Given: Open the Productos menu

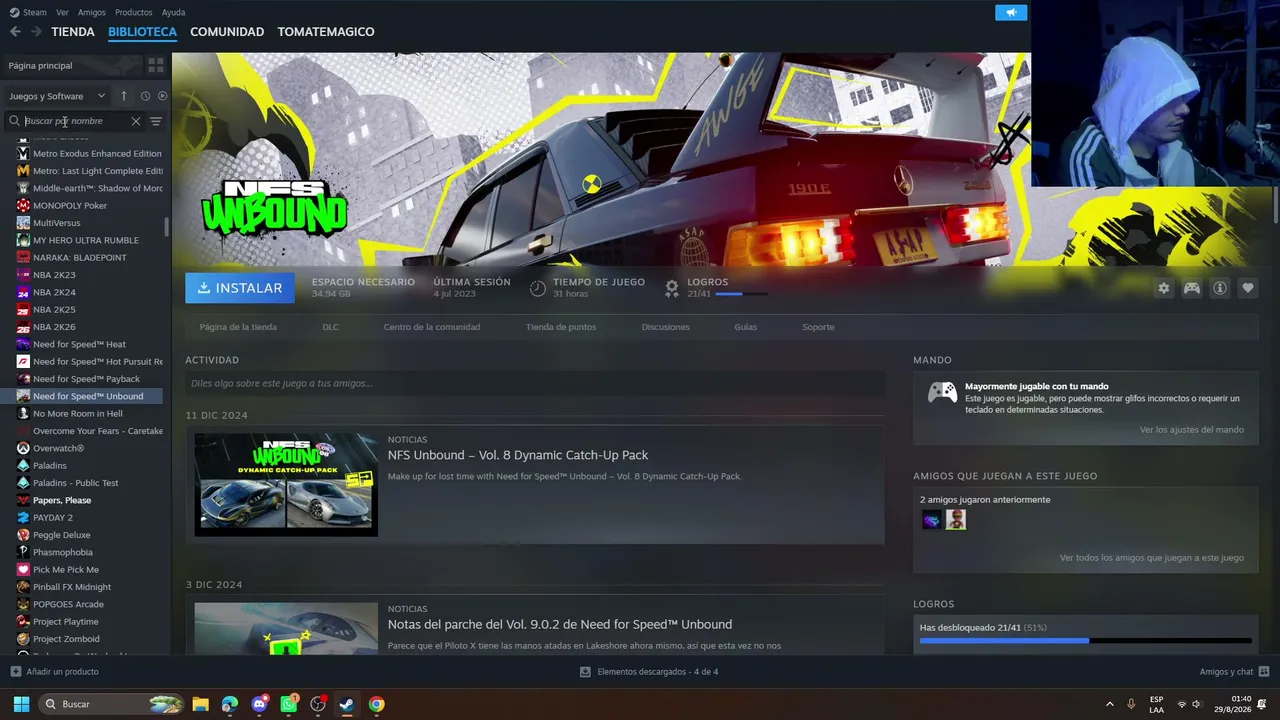Looking at the screenshot, I should [x=134, y=13].
